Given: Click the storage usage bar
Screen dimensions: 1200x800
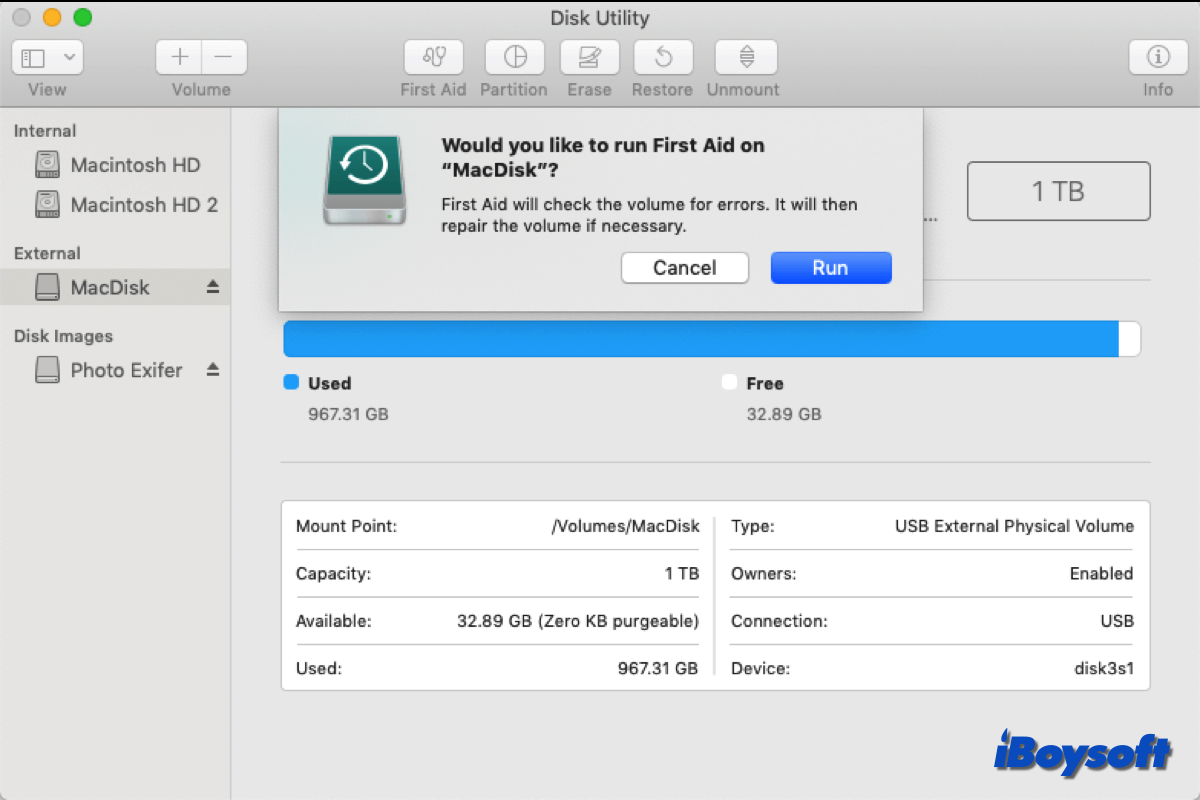Looking at the screenshot, I should tap(700, 339).
